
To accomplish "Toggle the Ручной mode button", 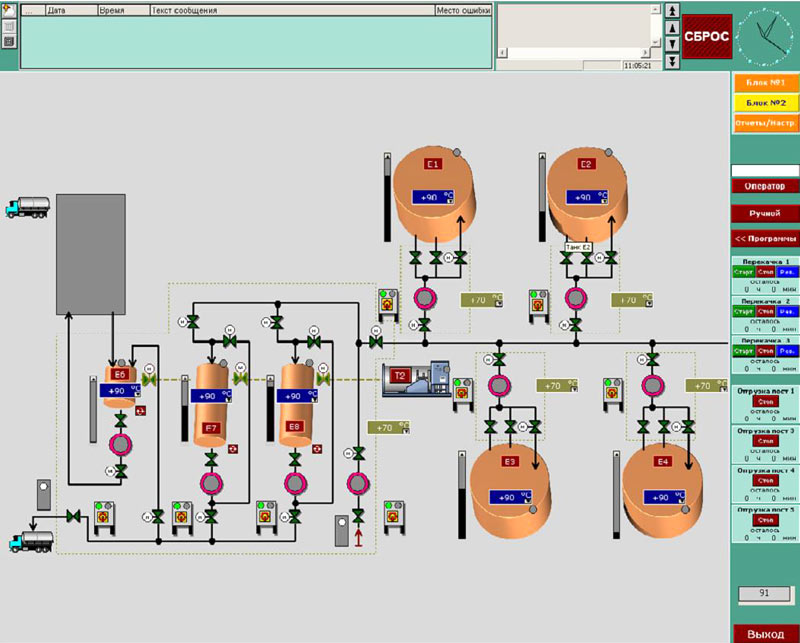I will [764, 213].
